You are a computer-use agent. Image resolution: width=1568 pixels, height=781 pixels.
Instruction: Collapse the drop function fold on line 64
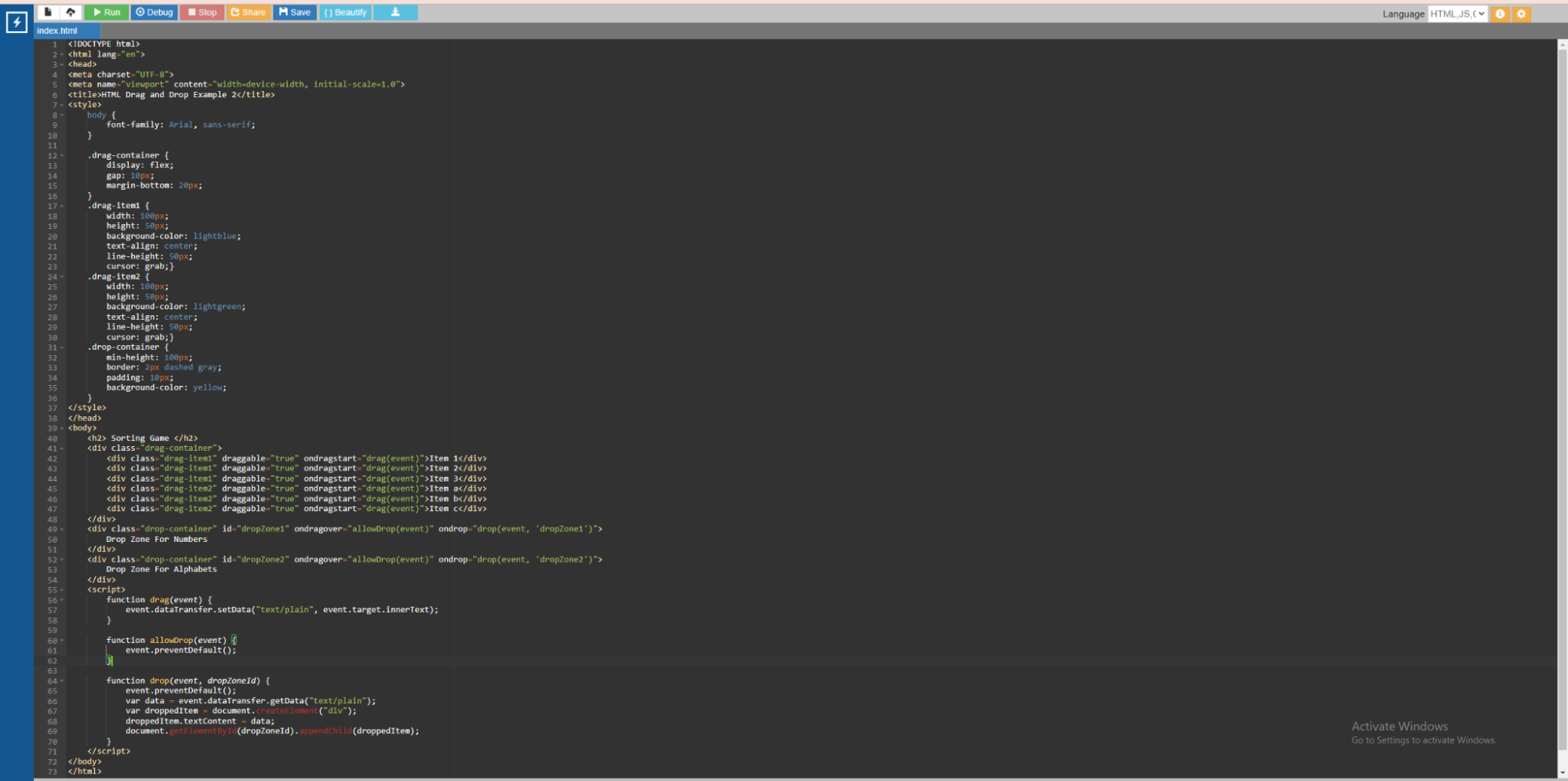click(62, 681)
